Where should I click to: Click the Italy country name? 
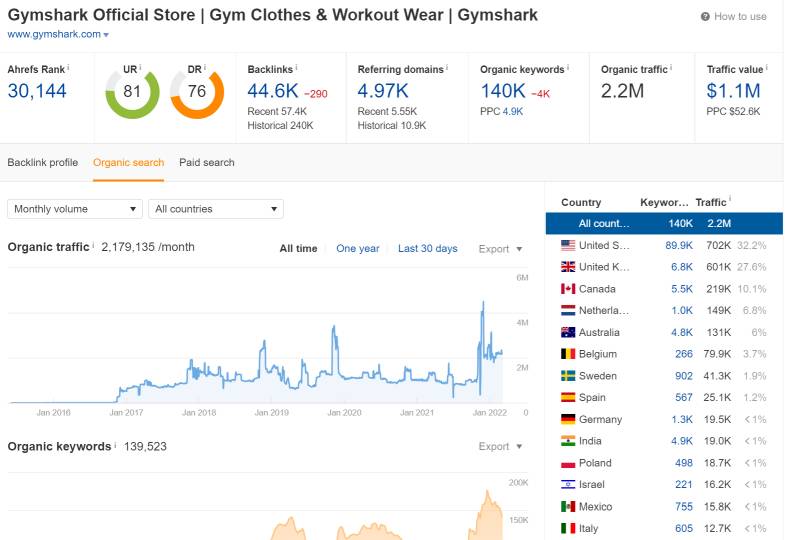tap(588, 528)
